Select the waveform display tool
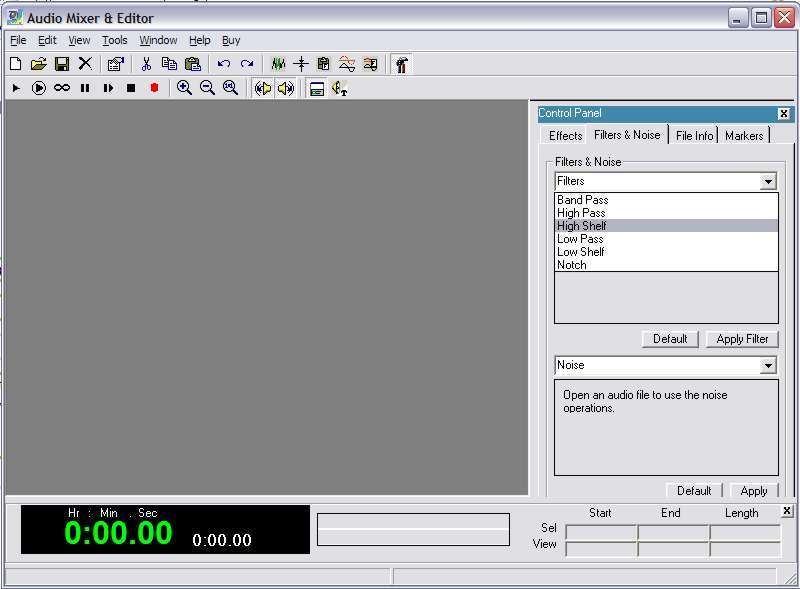 tap(278, 63)
